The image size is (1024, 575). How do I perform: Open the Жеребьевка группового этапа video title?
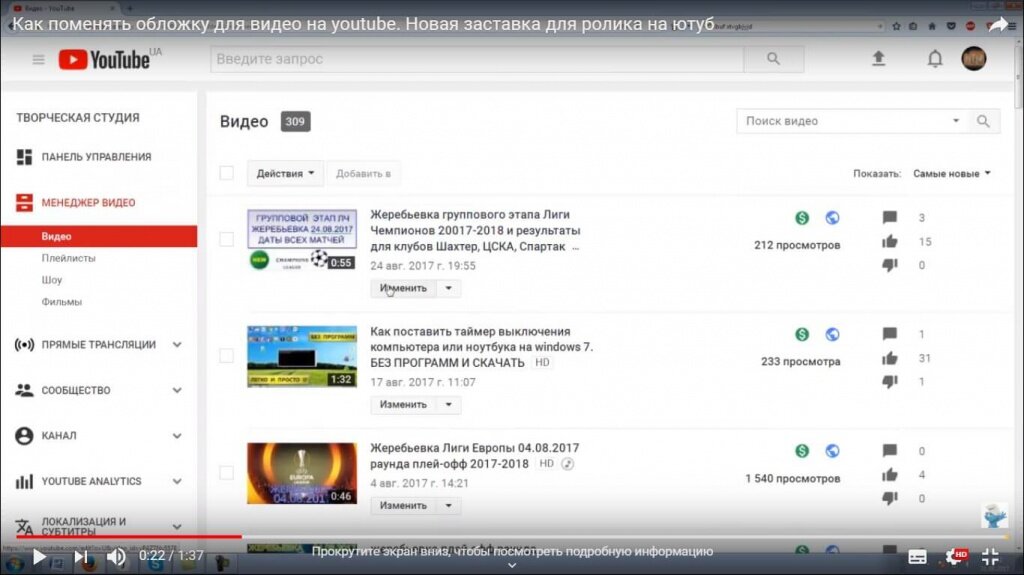[475, 231]
